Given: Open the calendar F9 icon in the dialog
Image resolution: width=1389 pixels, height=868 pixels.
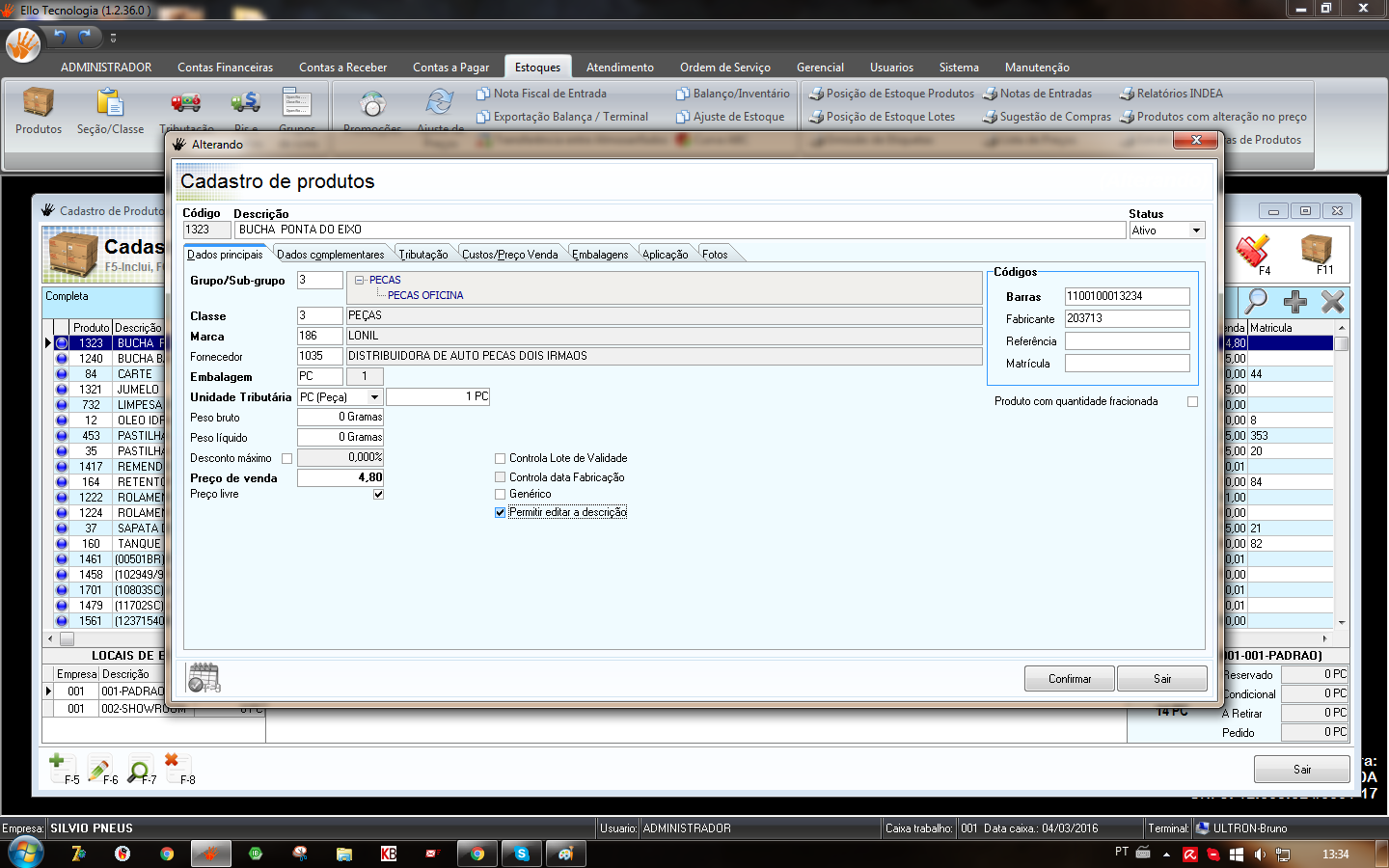Looking at the screenshot, I should tap(204, 678).
